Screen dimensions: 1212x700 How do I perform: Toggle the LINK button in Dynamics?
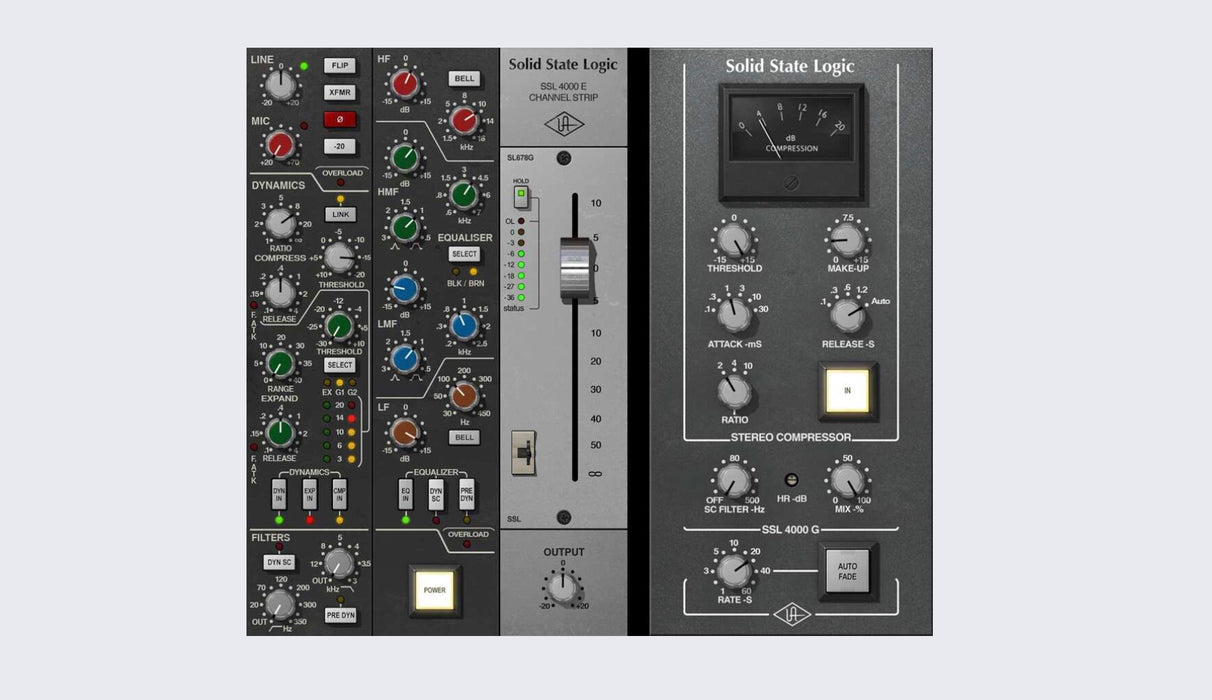[340, 215]
